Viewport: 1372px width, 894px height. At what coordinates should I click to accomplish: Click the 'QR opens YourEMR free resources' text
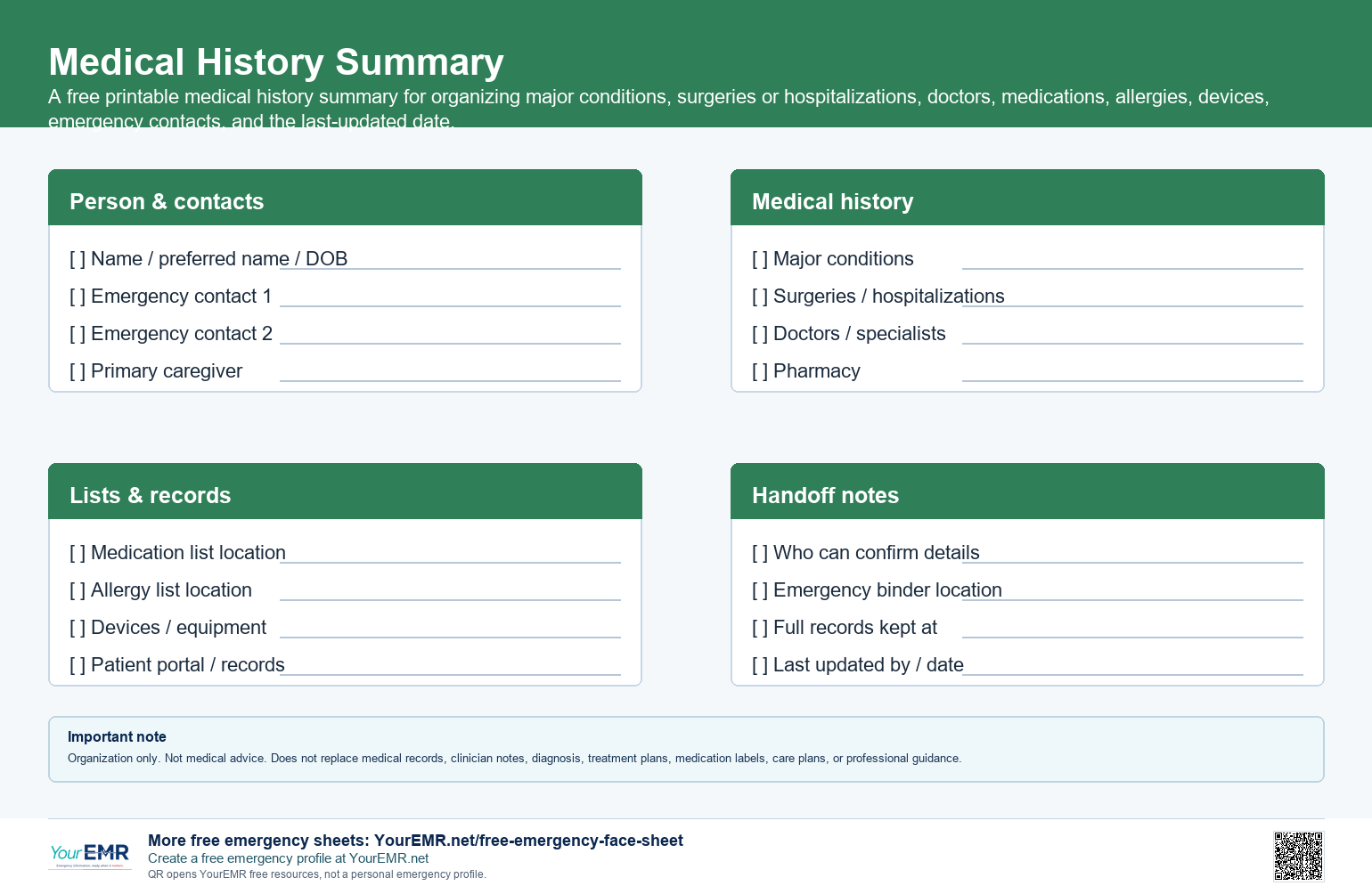(x=317, y=874)
